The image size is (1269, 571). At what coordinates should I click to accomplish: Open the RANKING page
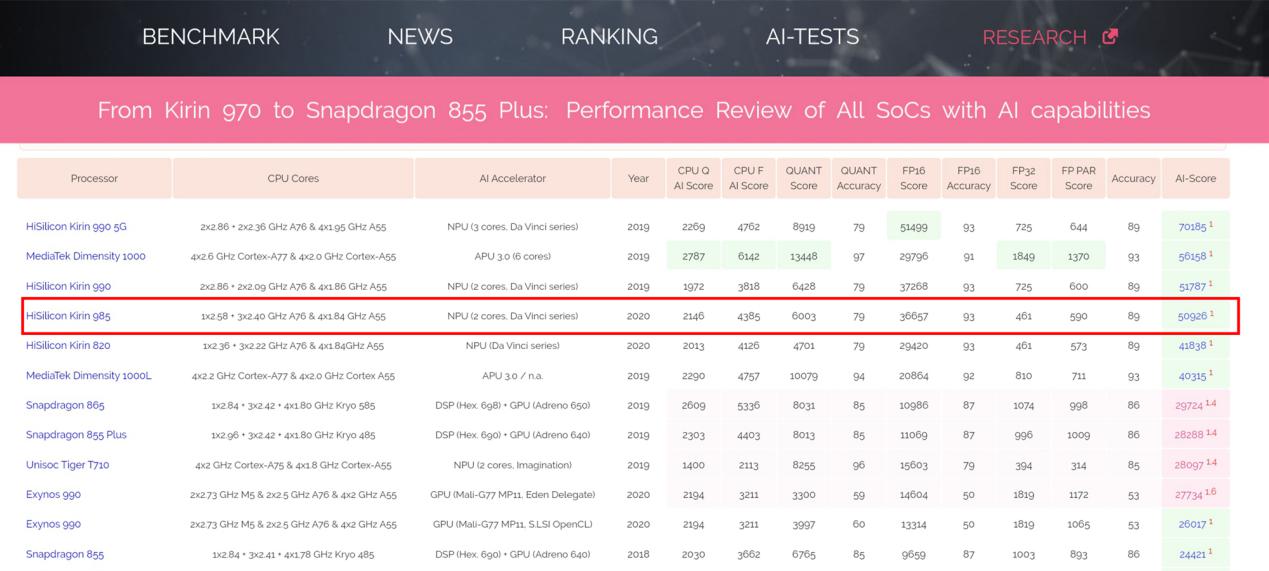point(609,37)
